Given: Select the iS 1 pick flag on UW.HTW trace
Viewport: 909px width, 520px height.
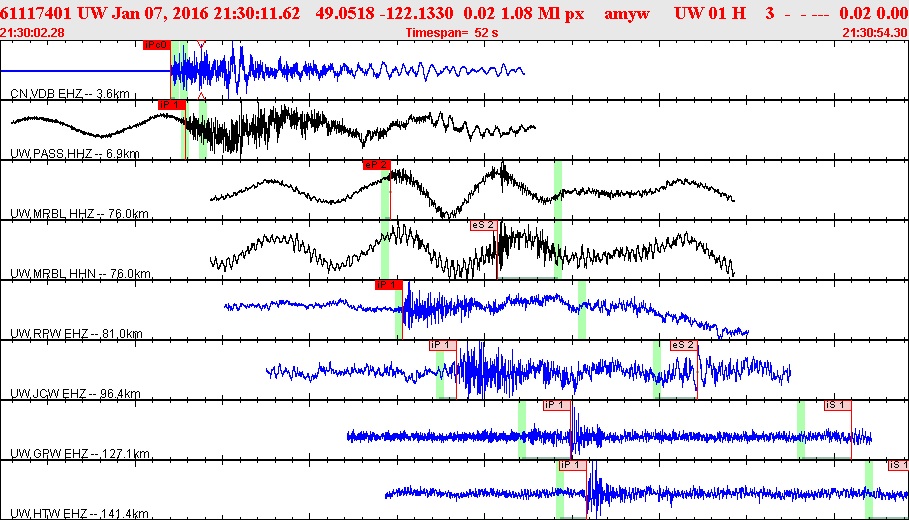Looking at the screenshot, I should click(x=899, y=465).
